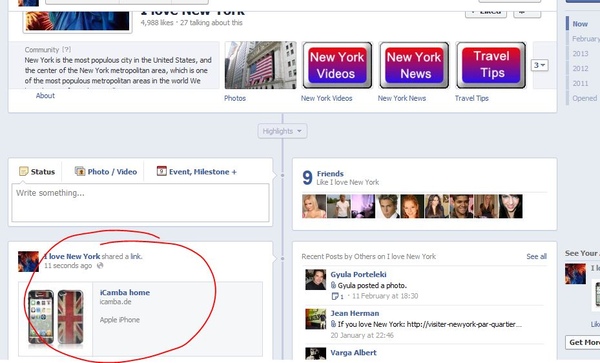Jump to Opened in the timeline

click(x=585, y=98)
